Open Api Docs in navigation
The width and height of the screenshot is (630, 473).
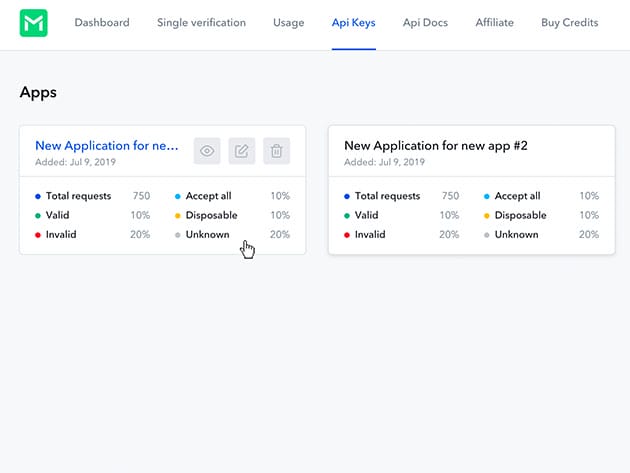tap(425, 23)
